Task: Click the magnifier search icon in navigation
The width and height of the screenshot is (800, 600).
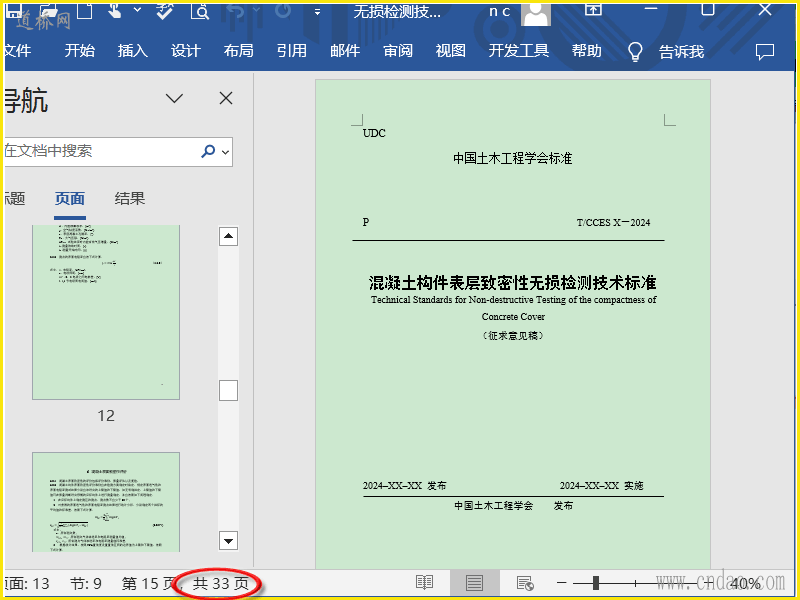Action: (208, 151)
